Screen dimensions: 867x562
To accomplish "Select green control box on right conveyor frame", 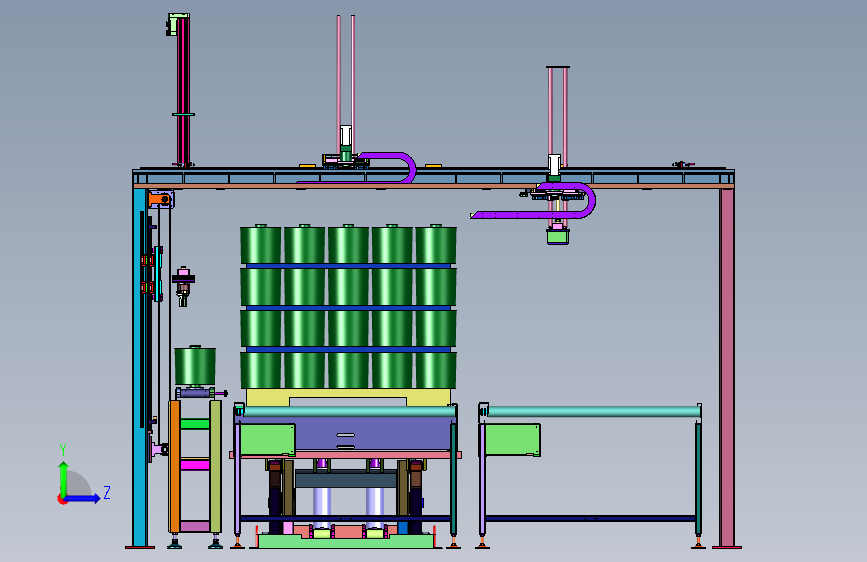I will coord(513,440).
